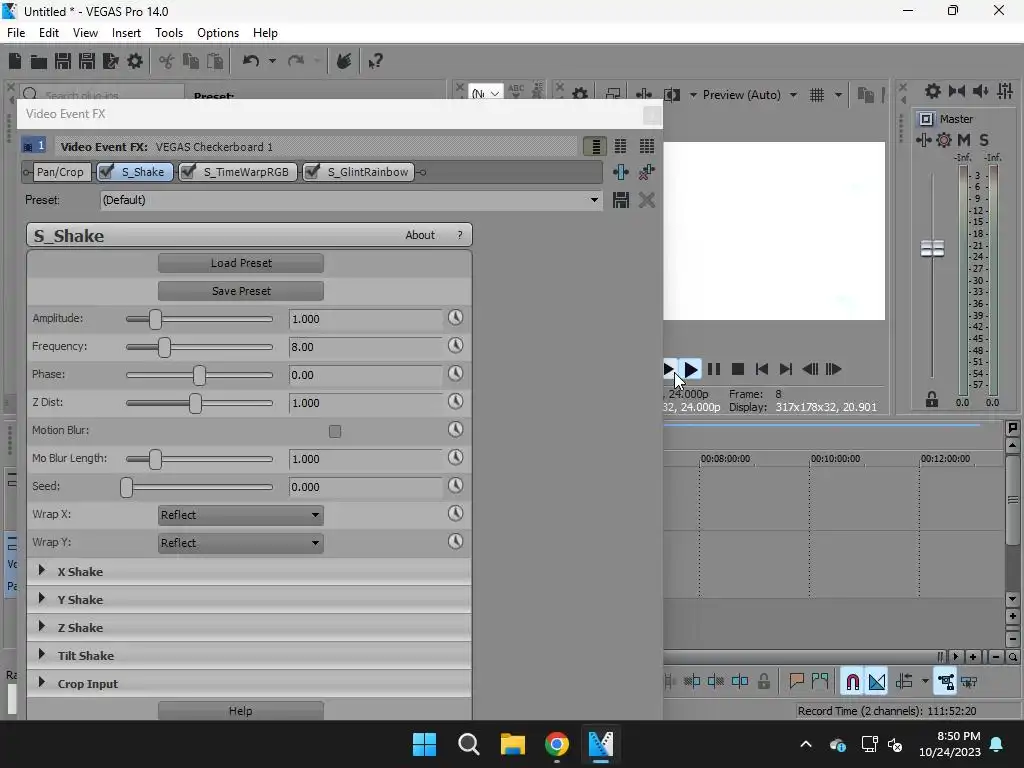Click the Master bus solo S icon
This screenshot has width=1024, height=768.
(x=984, y=140)
